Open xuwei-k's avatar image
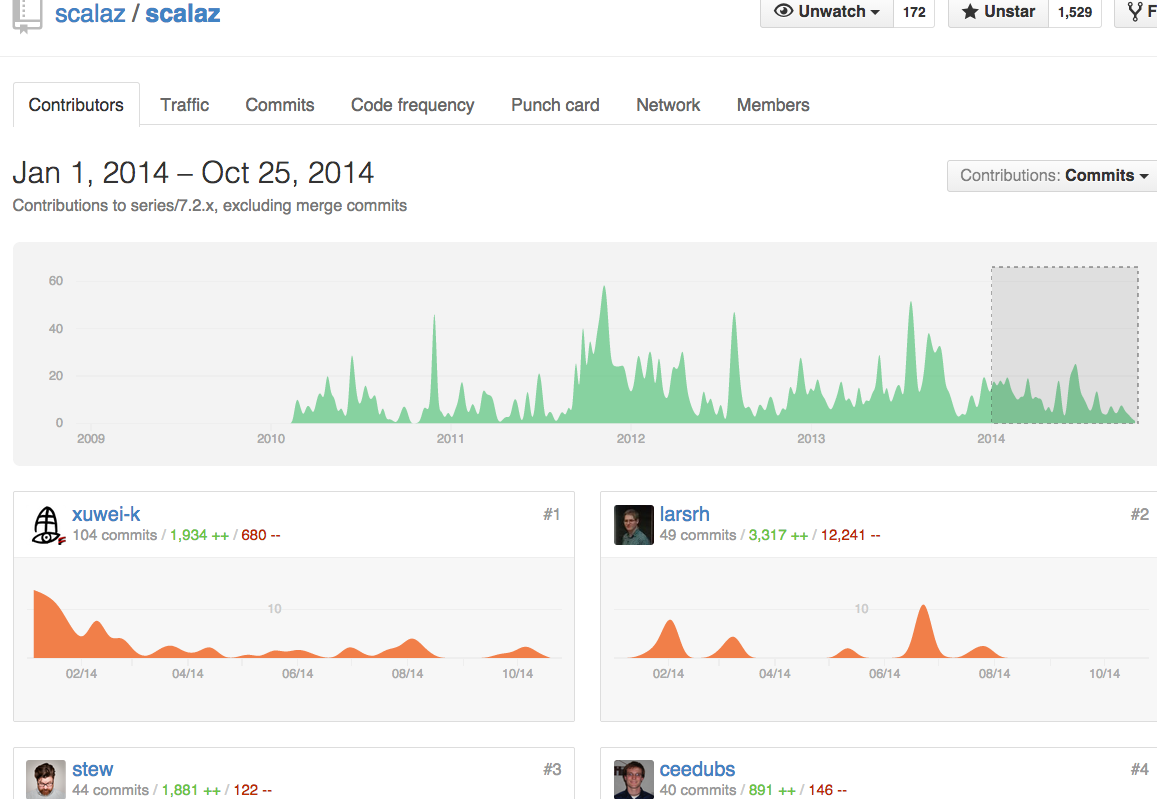1157x799 pixels. point(47,525)
